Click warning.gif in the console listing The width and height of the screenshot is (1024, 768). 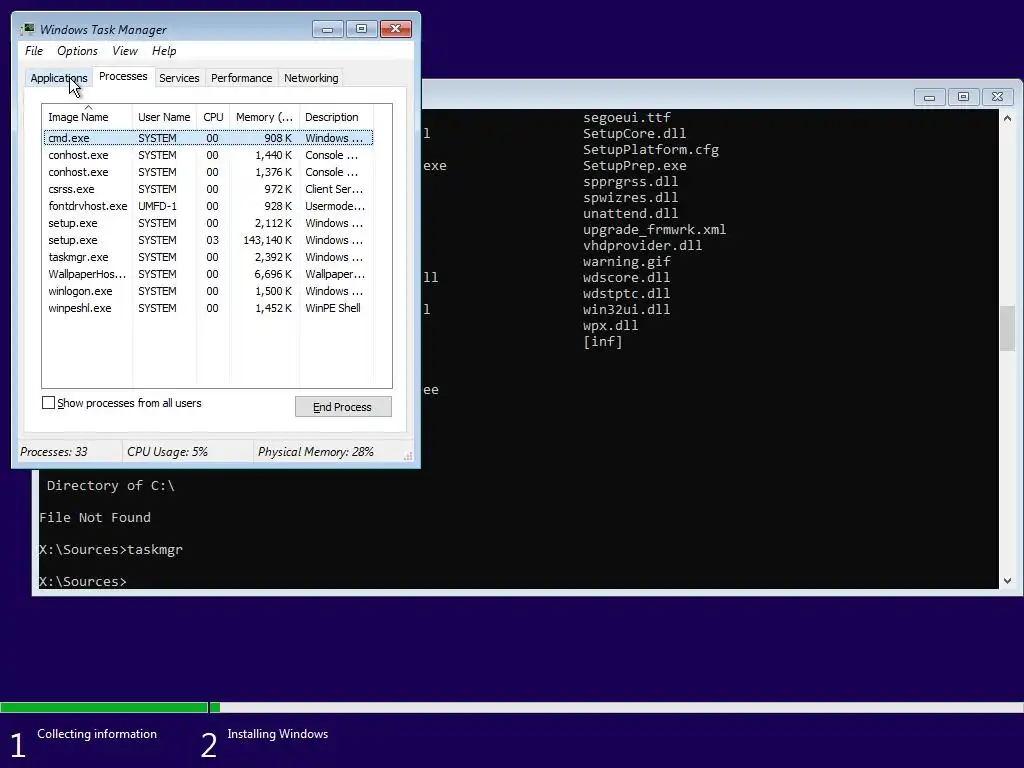point(627,261)
